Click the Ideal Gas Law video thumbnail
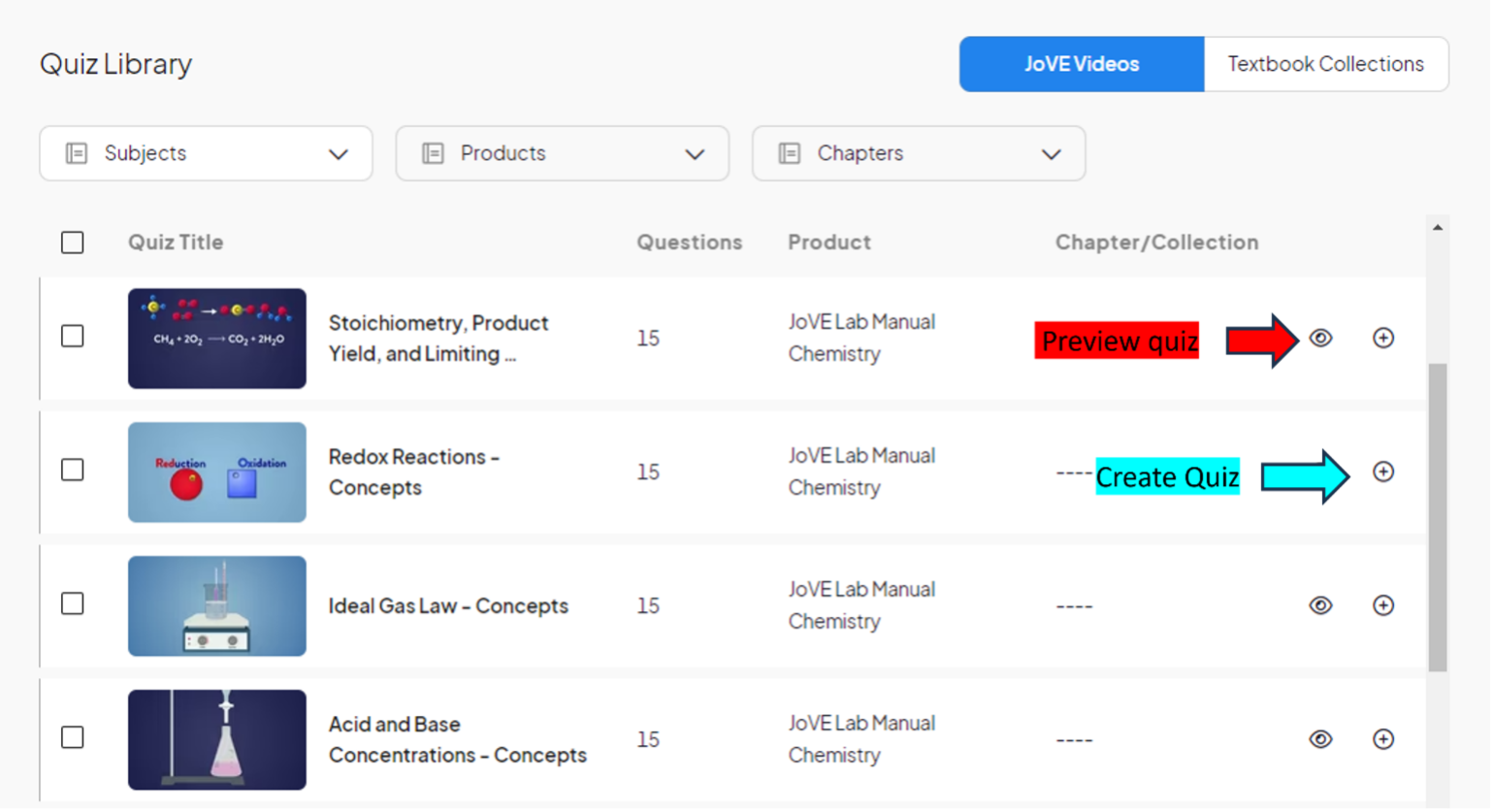Viewport: 1494px width, 812px height. coord(217,605)
